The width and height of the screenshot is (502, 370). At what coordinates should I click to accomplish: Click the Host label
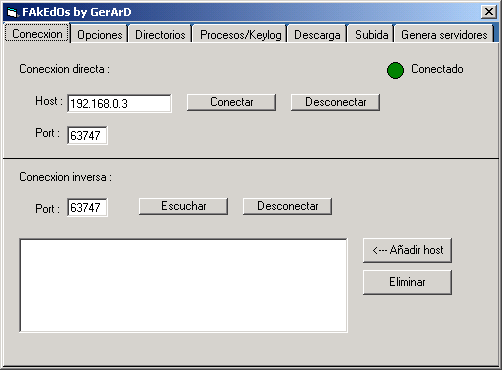(x=49, y=101)
